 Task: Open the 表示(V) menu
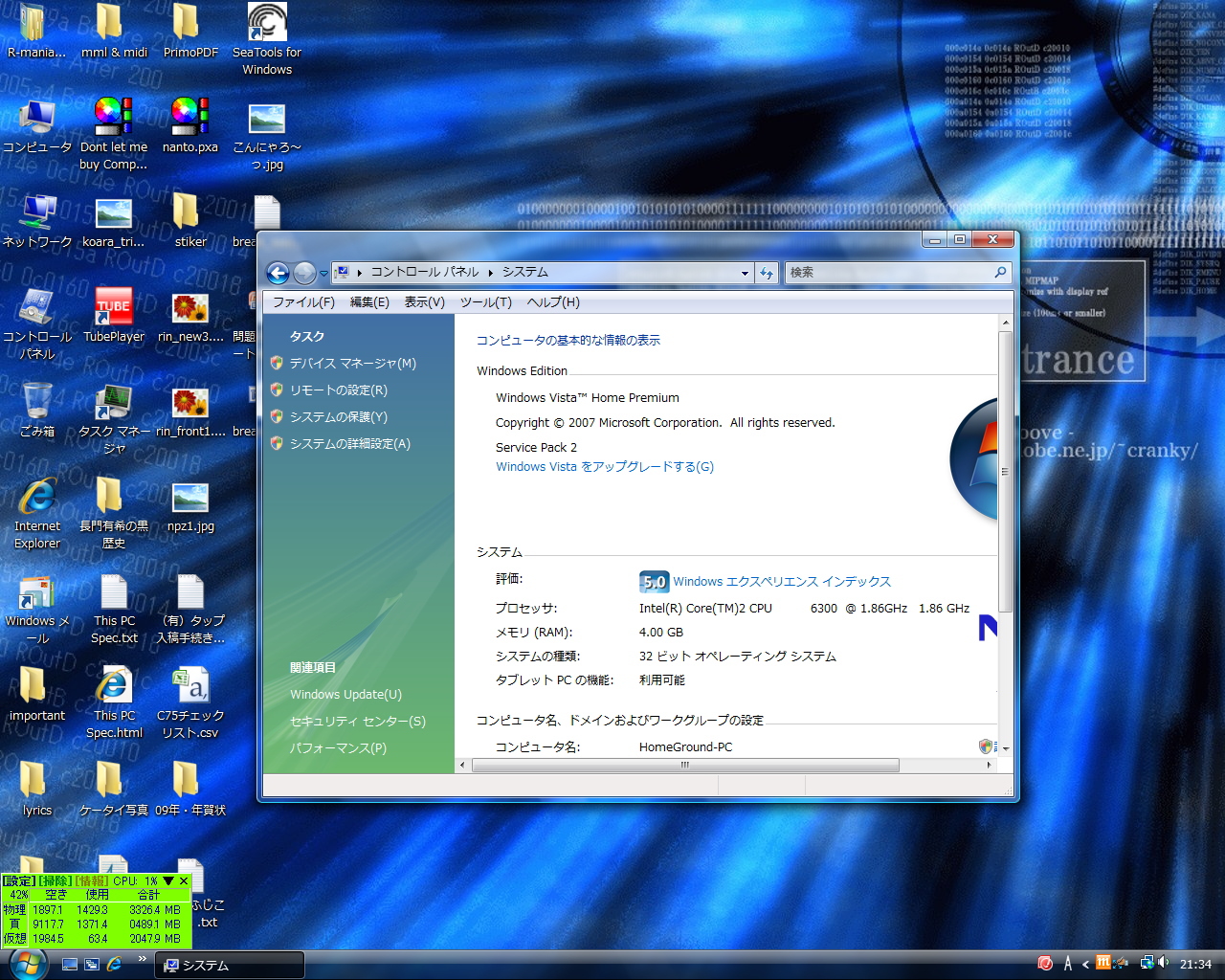tap(425, 302)
